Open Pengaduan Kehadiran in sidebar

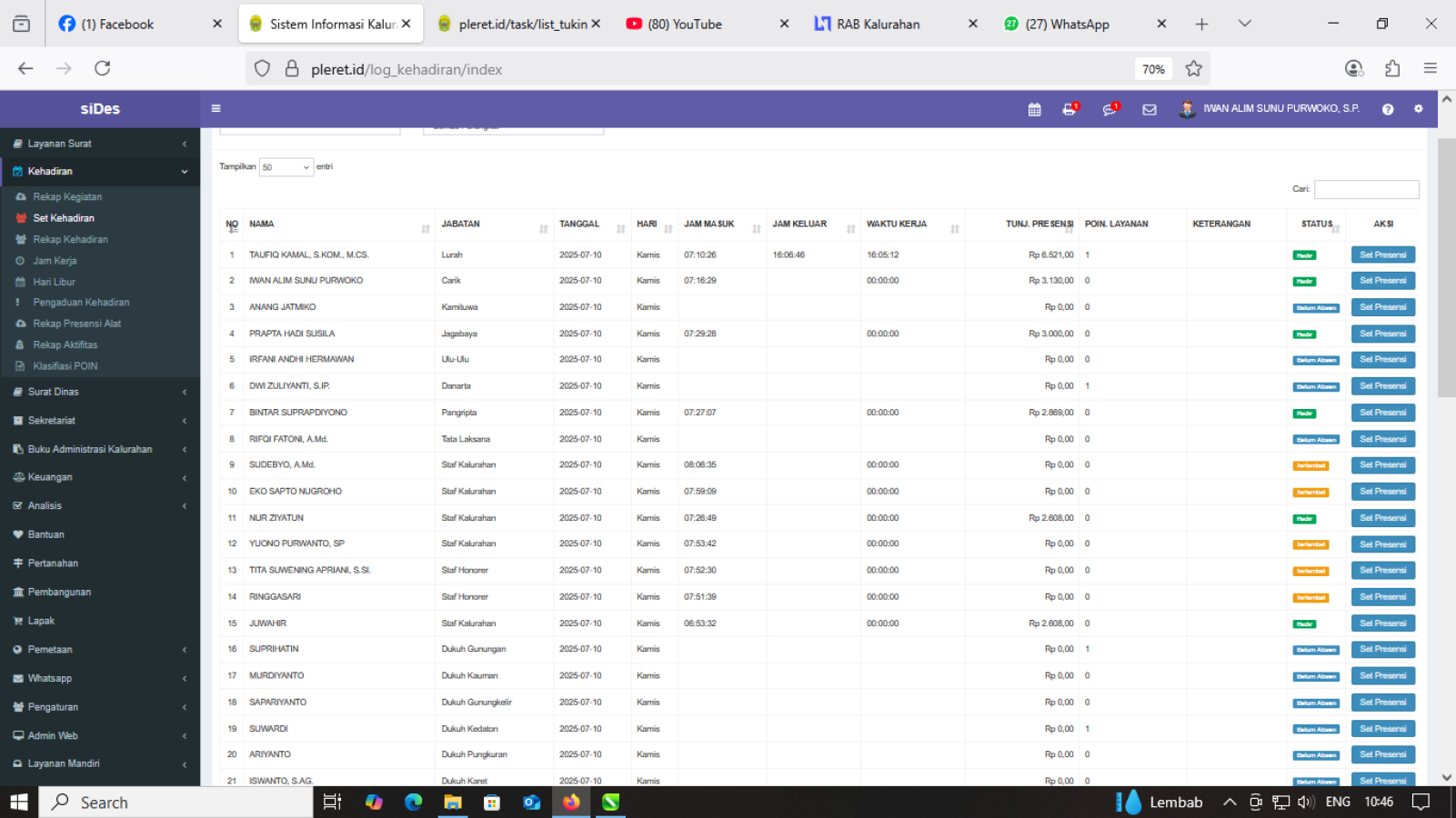click(x=81, y=302)
